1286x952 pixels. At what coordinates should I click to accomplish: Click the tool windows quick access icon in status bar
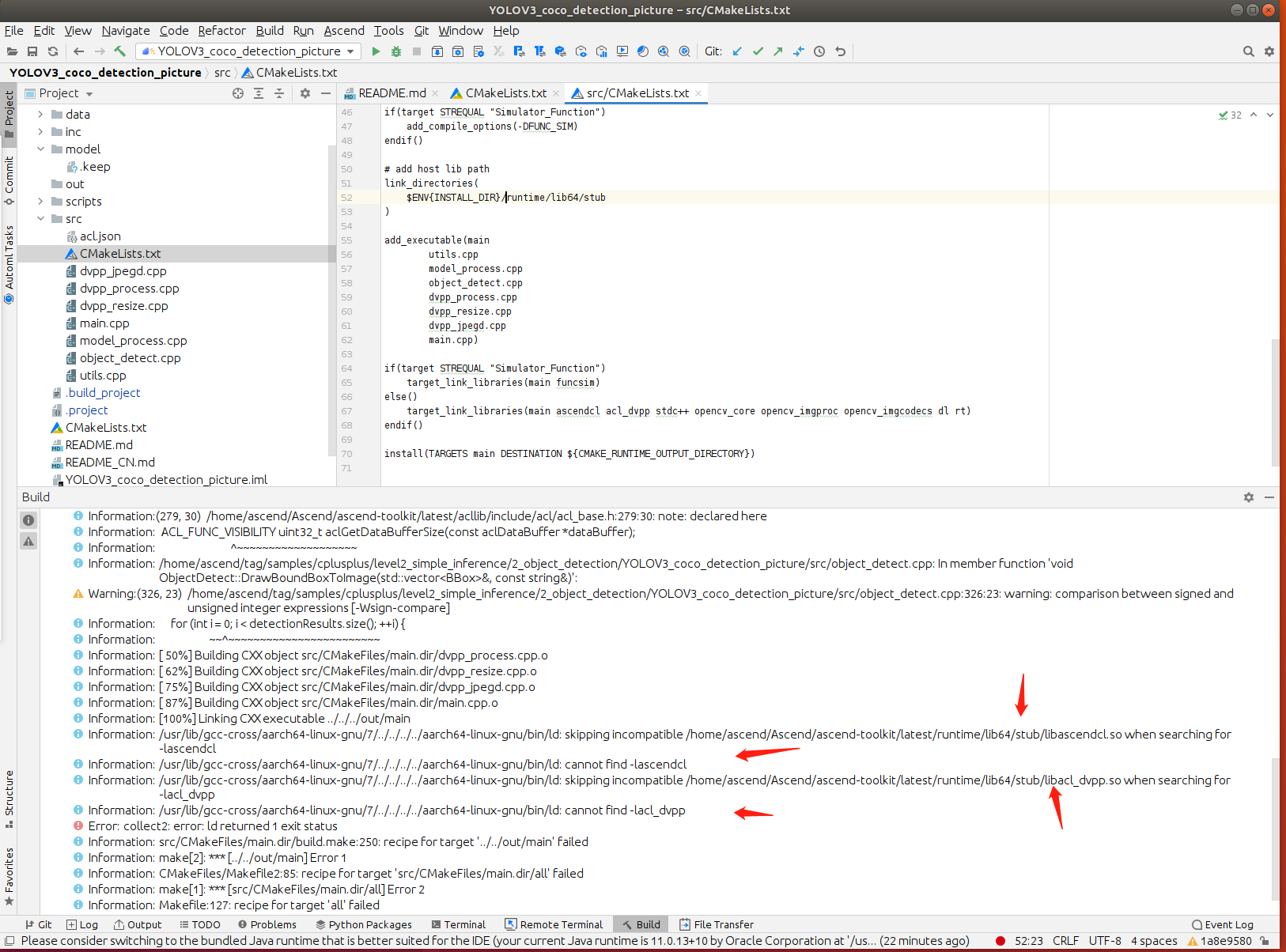pyautogui.click(x=9, y=941)
